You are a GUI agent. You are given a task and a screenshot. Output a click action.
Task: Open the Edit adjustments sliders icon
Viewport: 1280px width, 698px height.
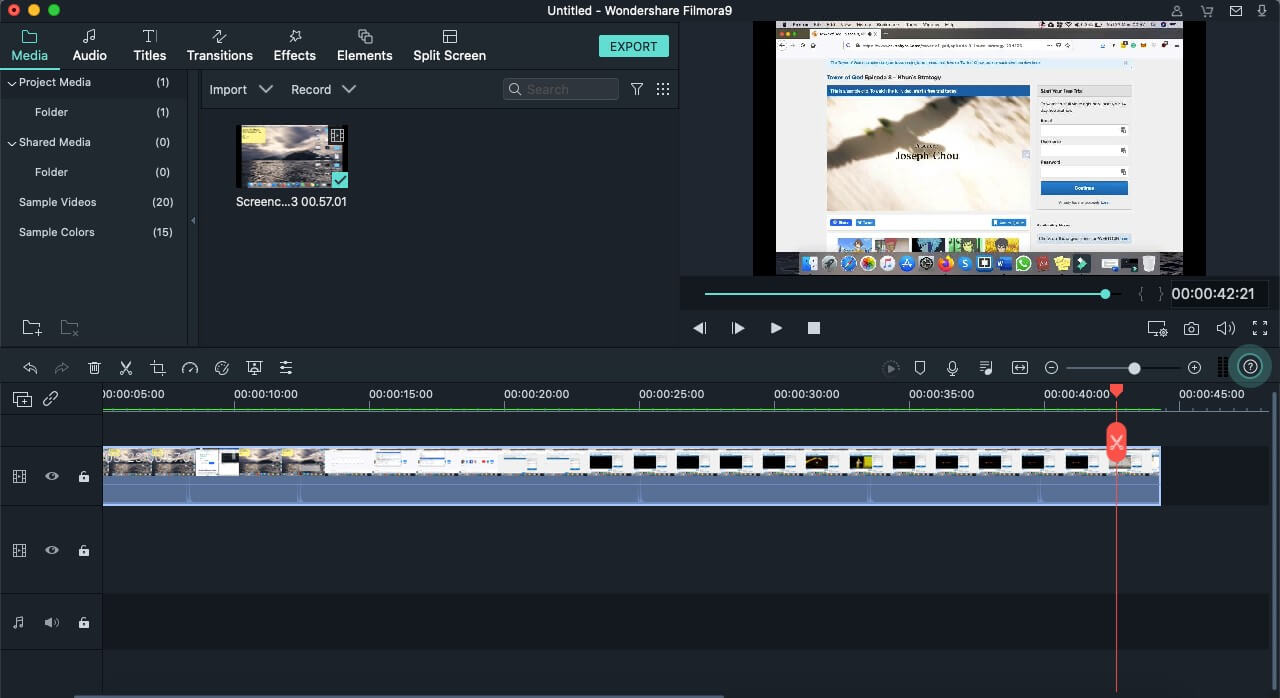click(286, 368)
